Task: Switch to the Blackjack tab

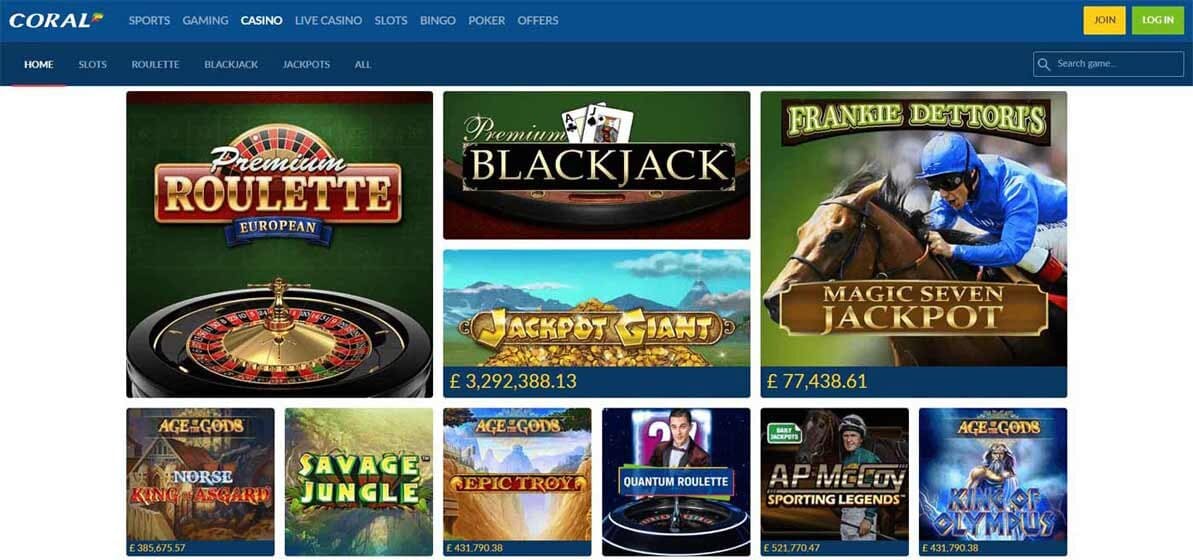Action: [x=231, y=65]
